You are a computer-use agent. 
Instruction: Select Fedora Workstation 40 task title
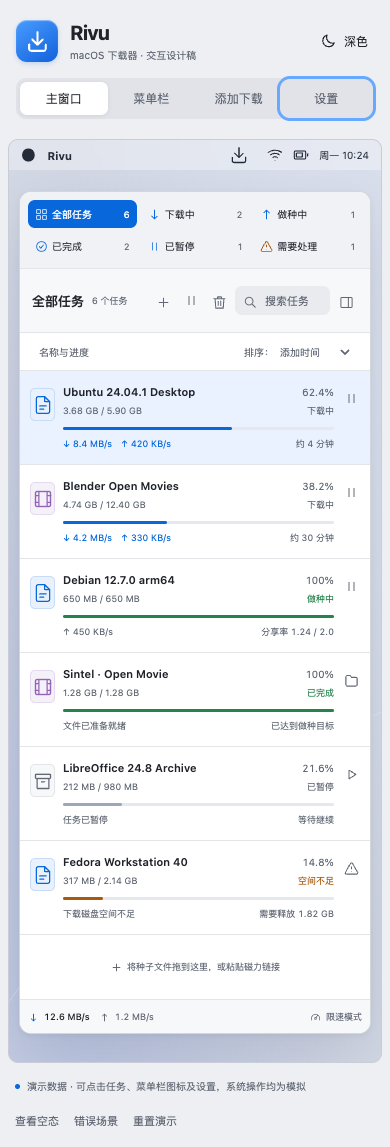pos(125,862)
